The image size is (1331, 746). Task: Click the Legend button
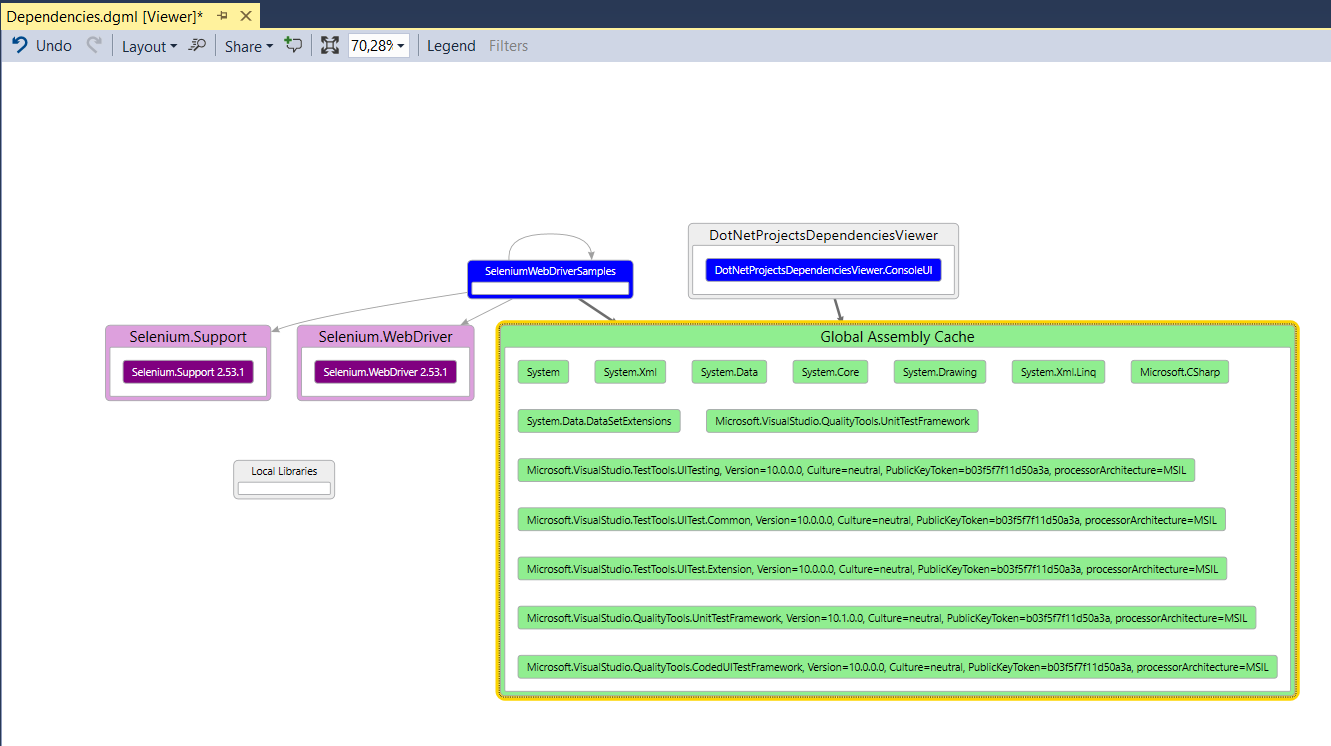(451, 46)
